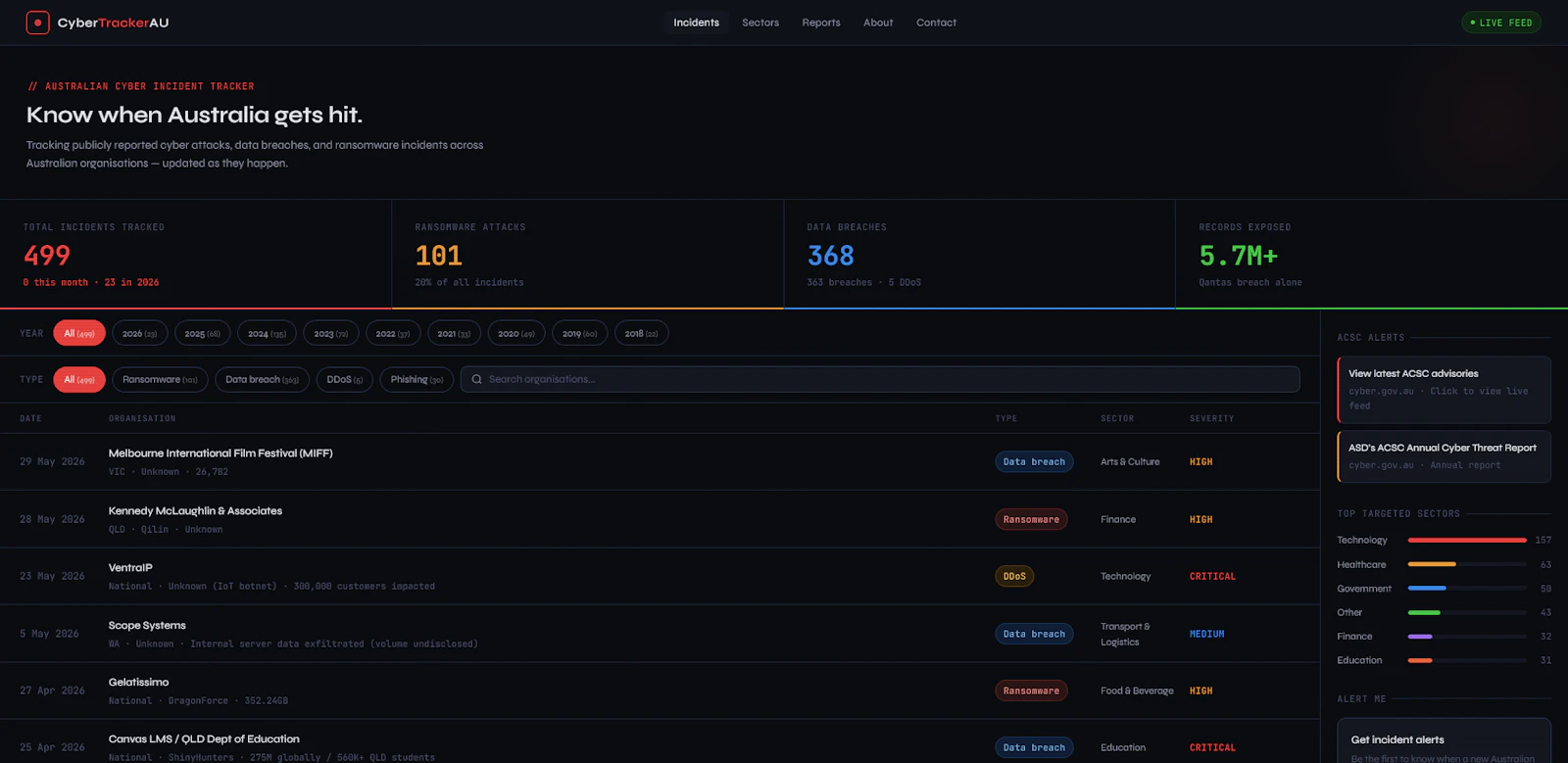Screen dimensions: 1568x763
Task: Open Kennedy McLaughlin & Associates incident
Action: 660,519
